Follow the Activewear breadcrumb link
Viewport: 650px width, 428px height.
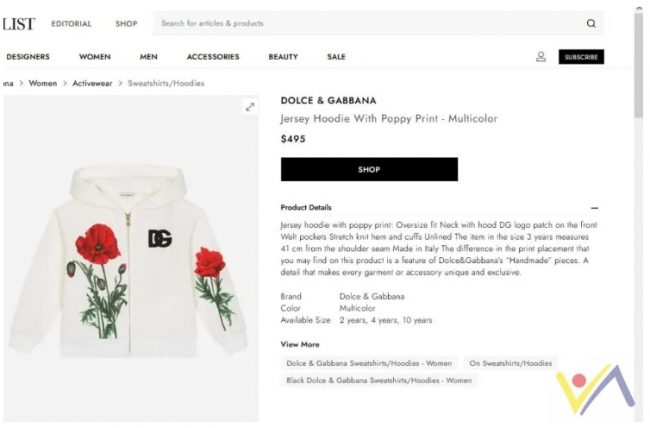click(x=94, y=83)
